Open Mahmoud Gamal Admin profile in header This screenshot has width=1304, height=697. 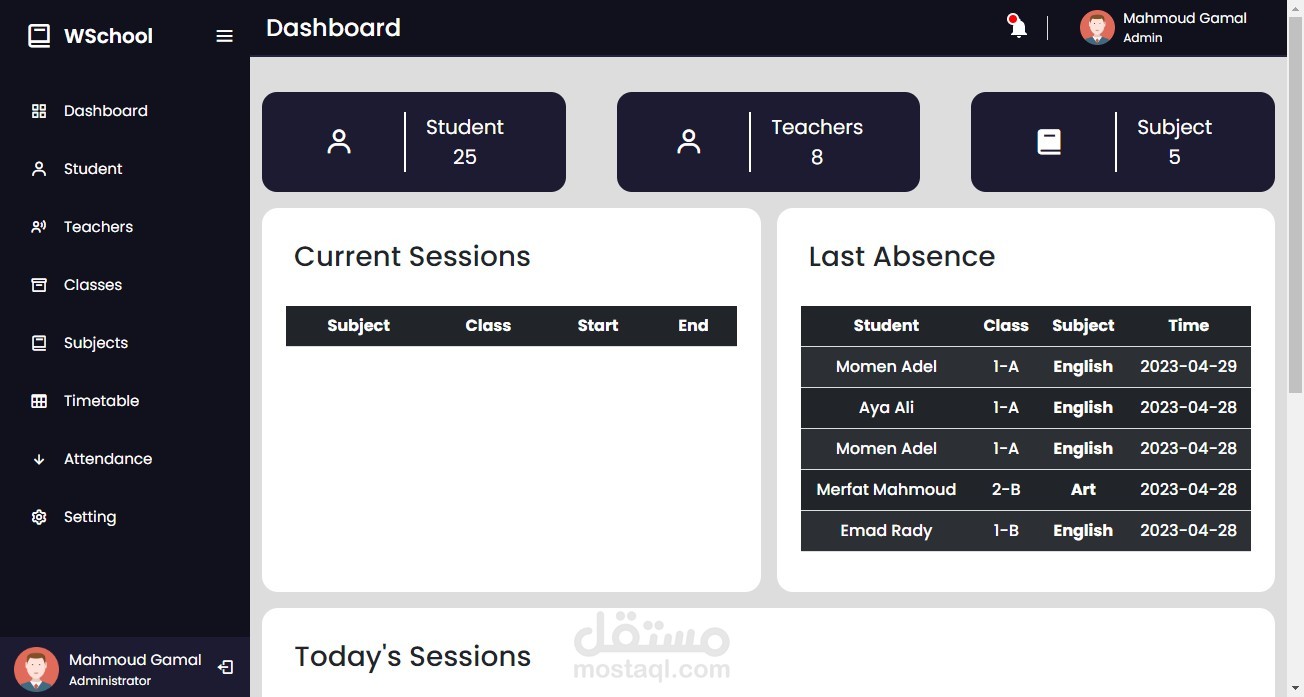point(1163,27)
